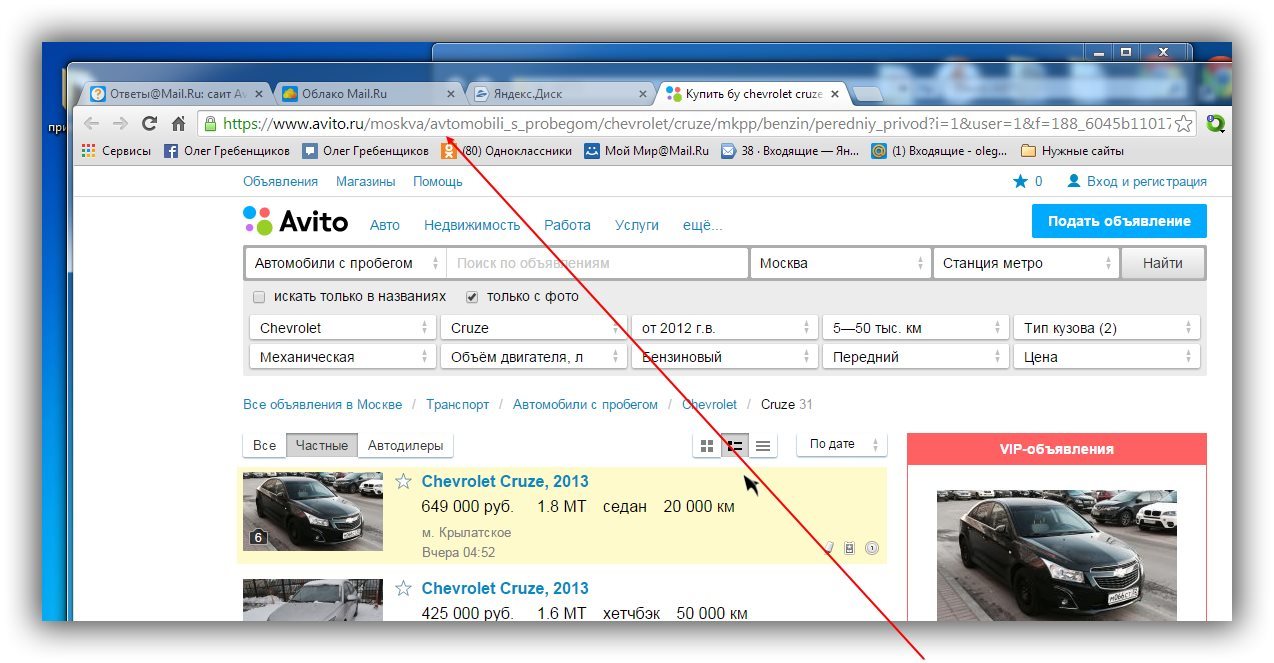Open the browser Home page icon
Image resolution: width=1274 pixels, height=663 pixels.
click(178, 124)
